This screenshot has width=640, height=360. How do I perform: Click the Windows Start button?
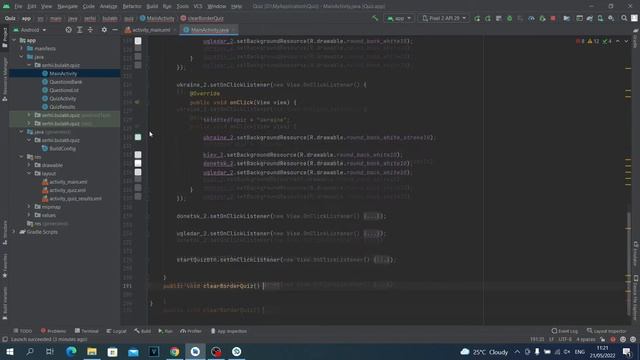(9, 351)
